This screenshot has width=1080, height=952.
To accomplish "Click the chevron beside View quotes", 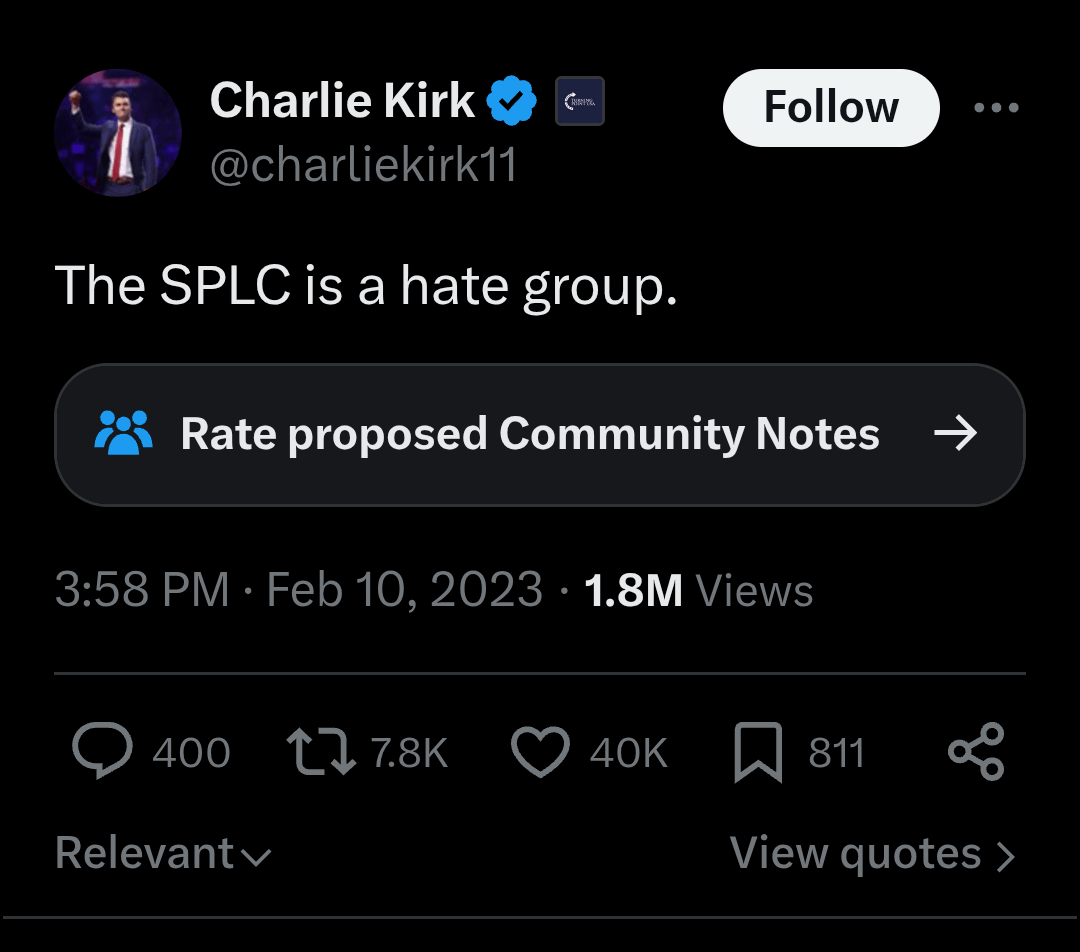I will [x=1006, y=856].
